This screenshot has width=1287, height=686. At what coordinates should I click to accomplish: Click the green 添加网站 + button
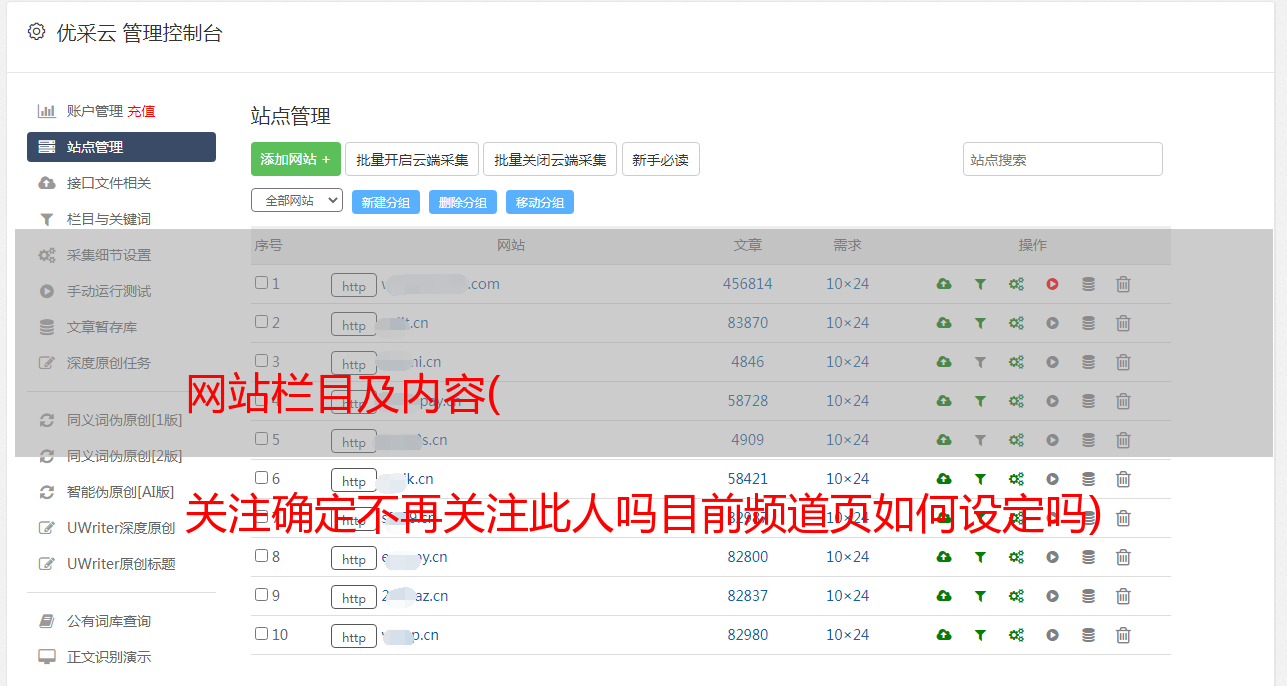(295, 159)
